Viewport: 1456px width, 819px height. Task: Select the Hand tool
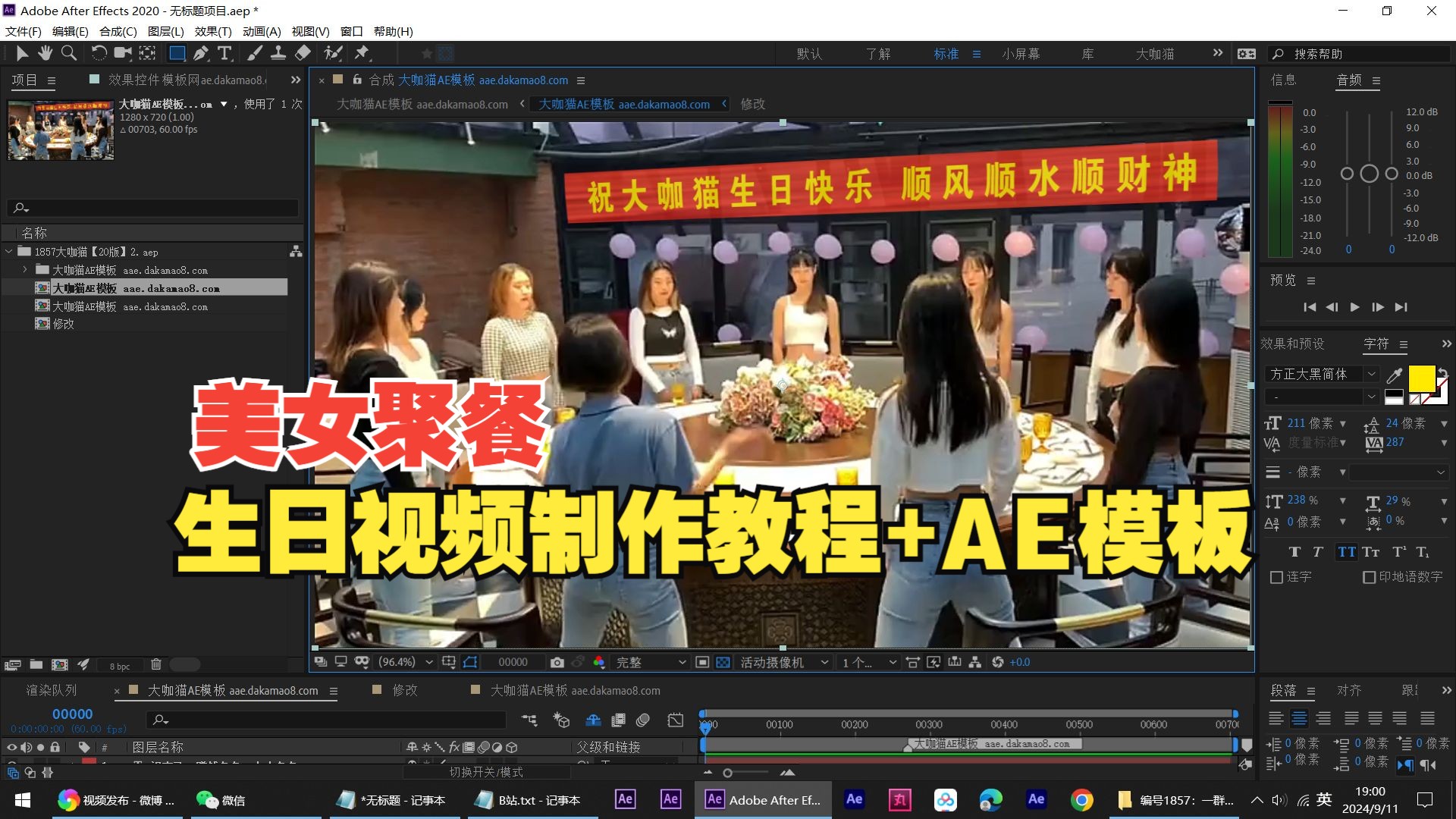[x=45, y=53]
